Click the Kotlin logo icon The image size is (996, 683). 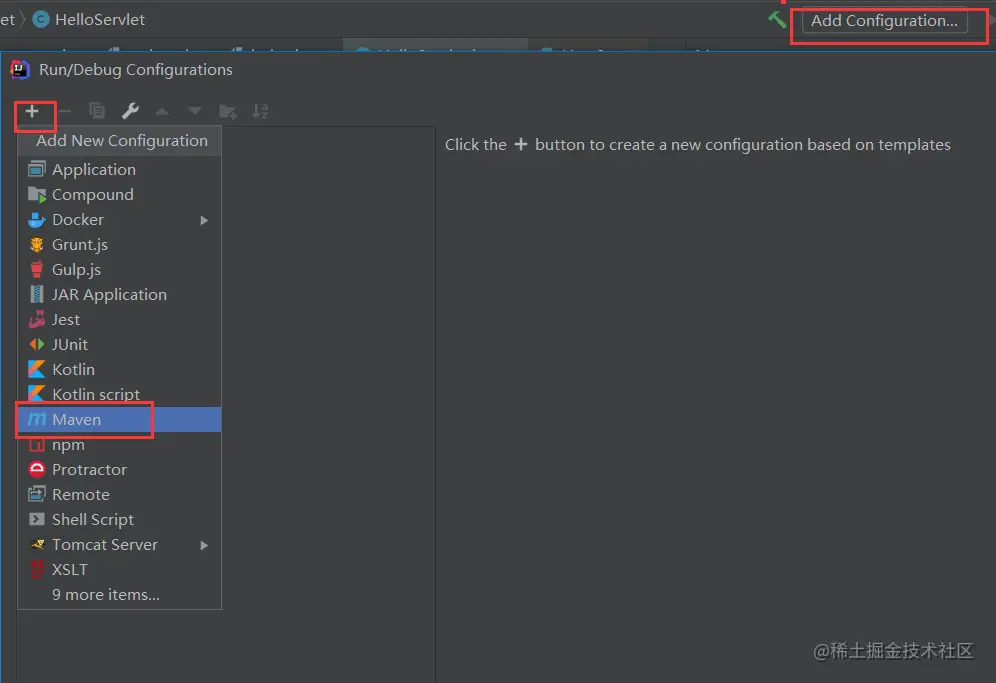37,369
